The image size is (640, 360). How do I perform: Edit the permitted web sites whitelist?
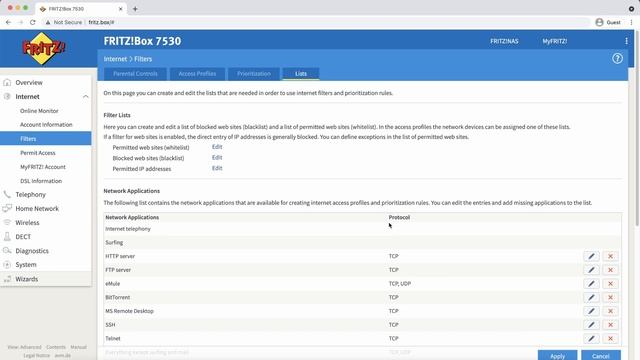(217, 147)
